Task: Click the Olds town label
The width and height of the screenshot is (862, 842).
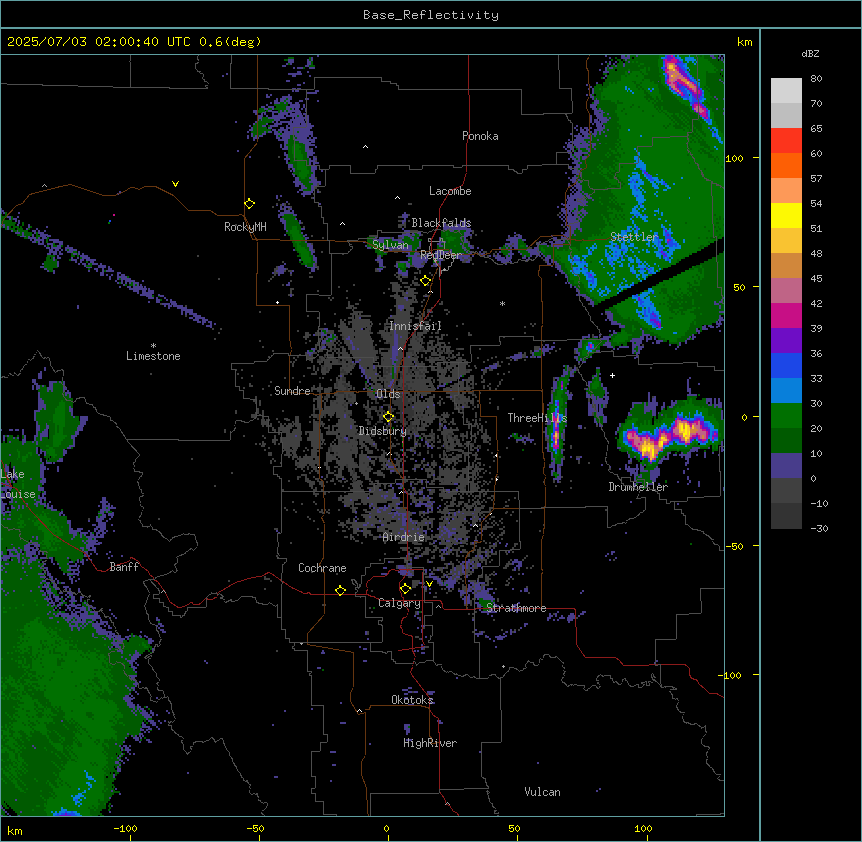Action: [388, 394]
